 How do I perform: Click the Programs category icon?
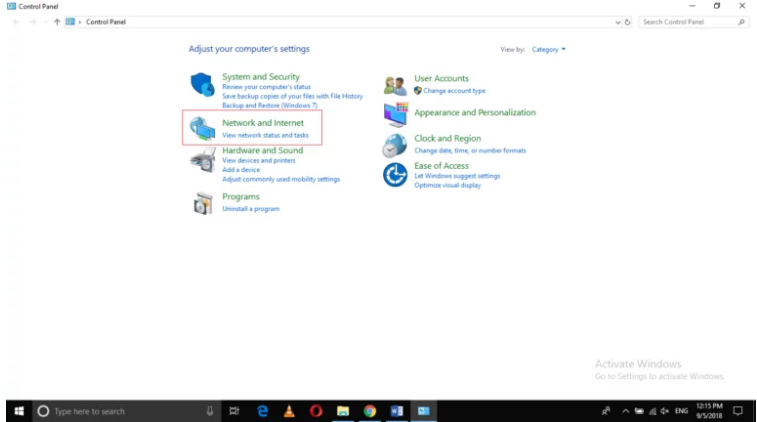(203, 203)
